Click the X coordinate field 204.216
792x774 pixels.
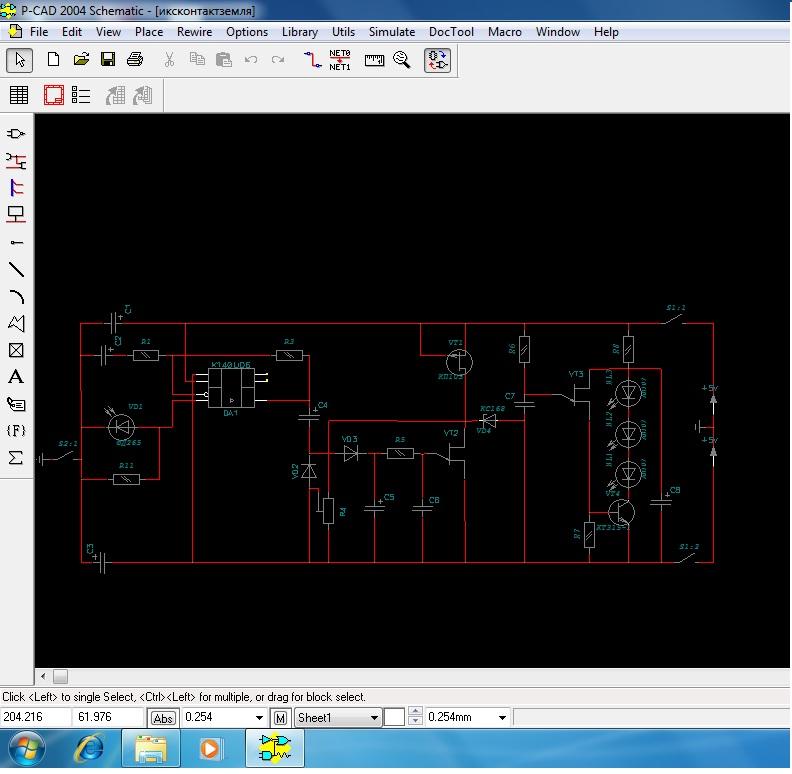point(35,717)
